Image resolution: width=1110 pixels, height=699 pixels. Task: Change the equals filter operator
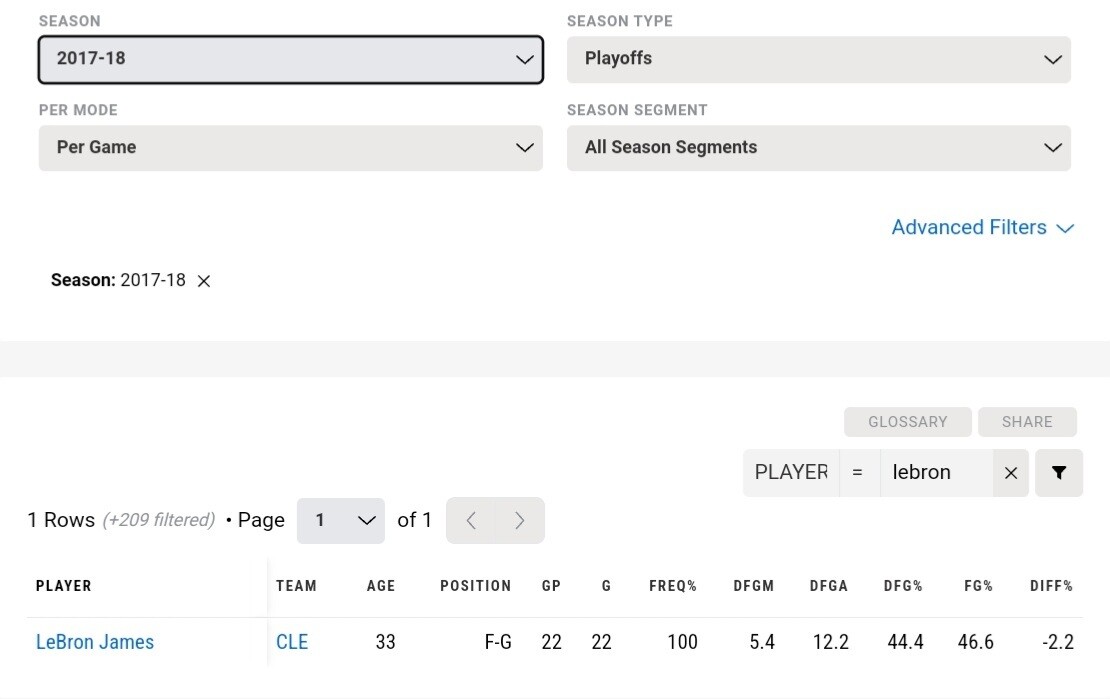[x=857, y=473]
